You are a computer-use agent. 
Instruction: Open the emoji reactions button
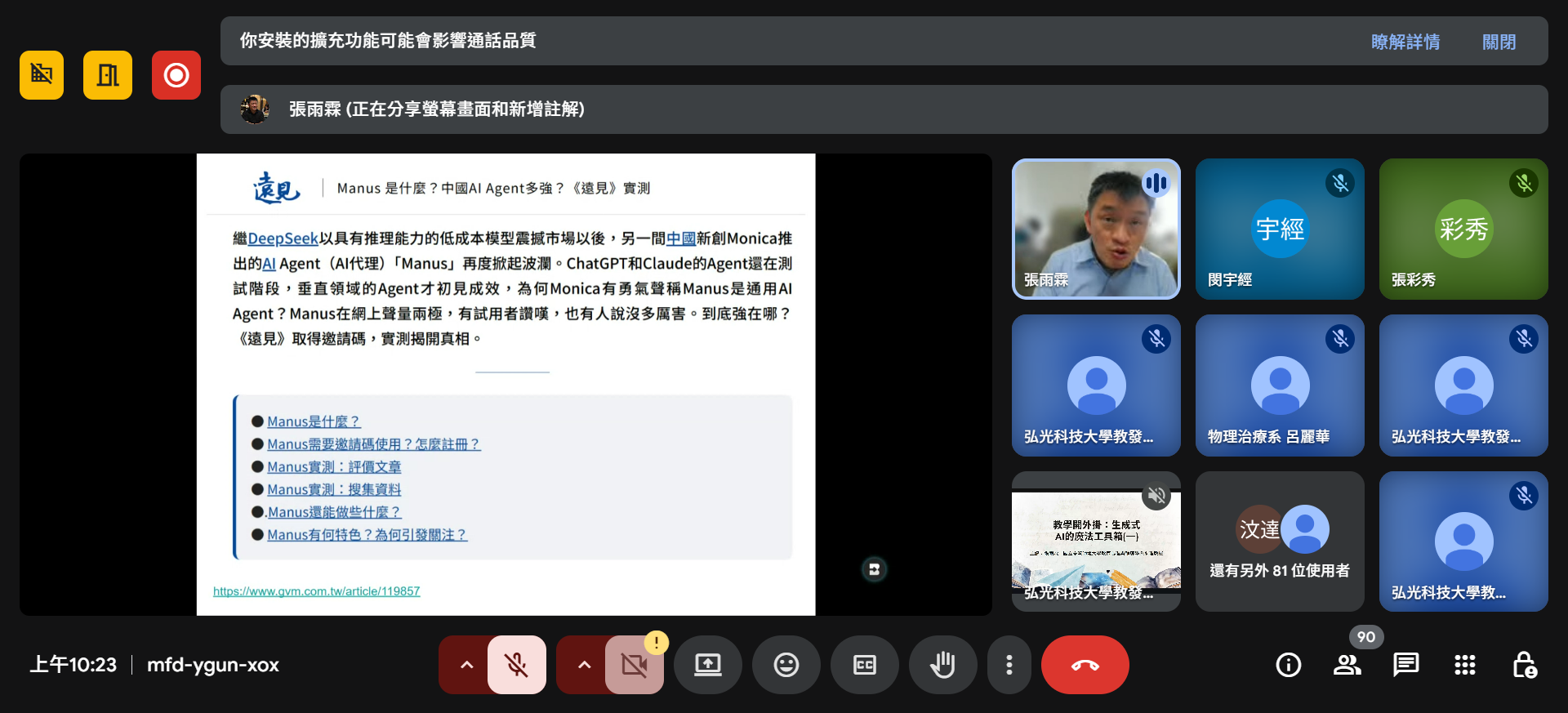coord(786,665)
